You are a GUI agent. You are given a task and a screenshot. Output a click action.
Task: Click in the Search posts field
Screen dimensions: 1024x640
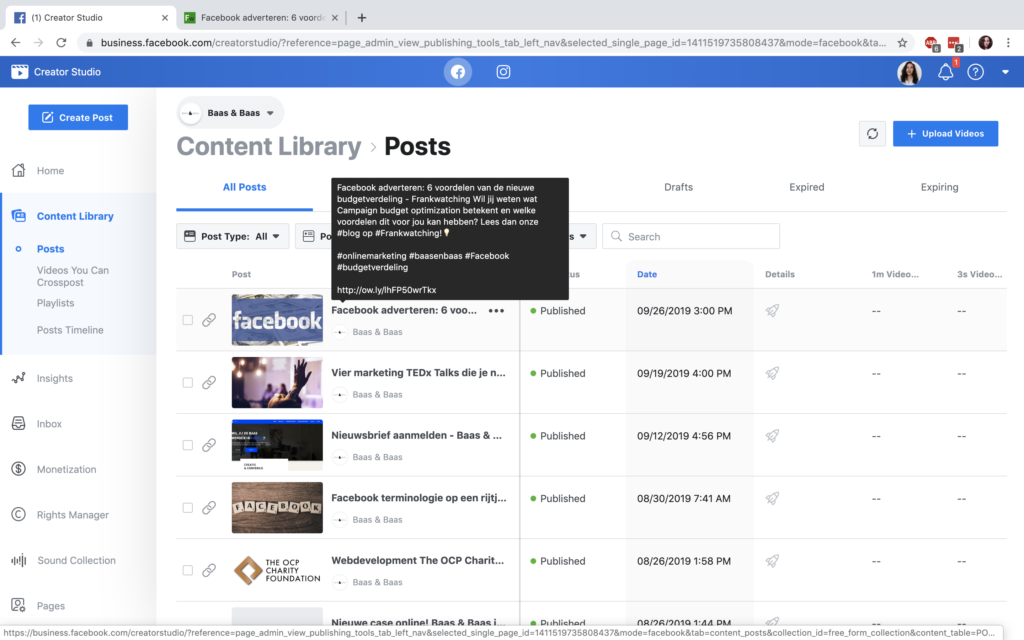[691, 236]
